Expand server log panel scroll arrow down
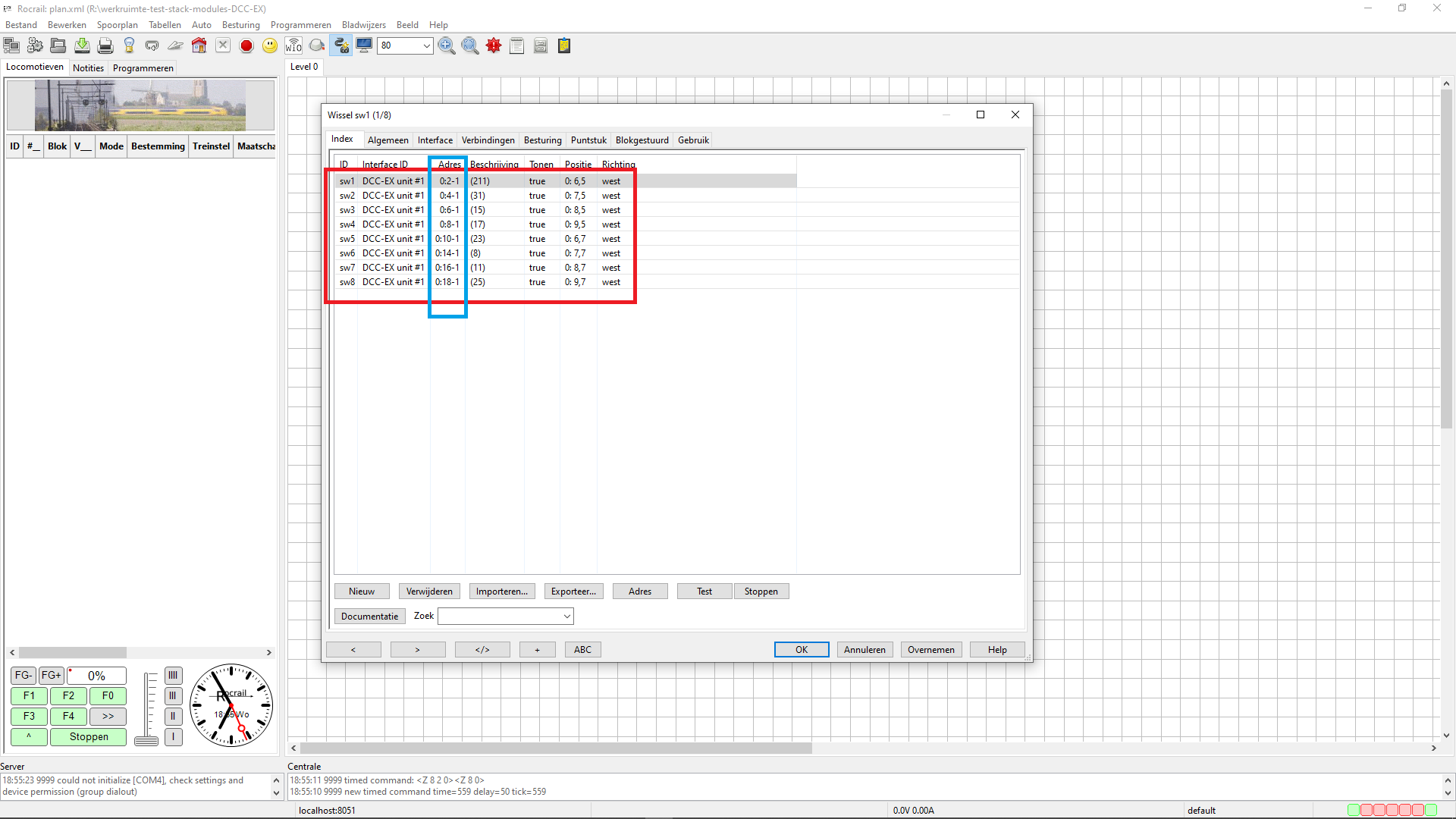This screenshot has height=819, width=1456. [276, 793]
